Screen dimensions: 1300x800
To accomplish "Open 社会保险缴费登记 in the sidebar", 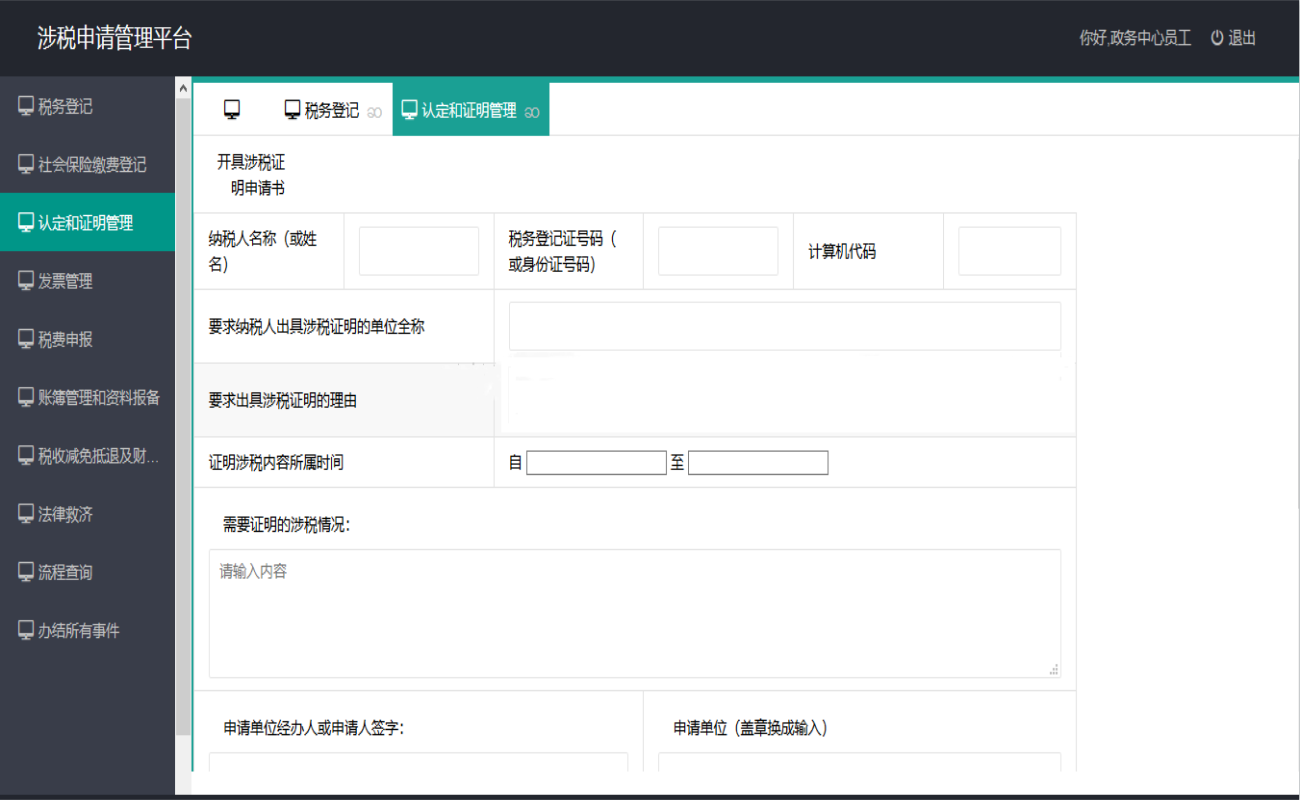I will [x=87, y=164].
